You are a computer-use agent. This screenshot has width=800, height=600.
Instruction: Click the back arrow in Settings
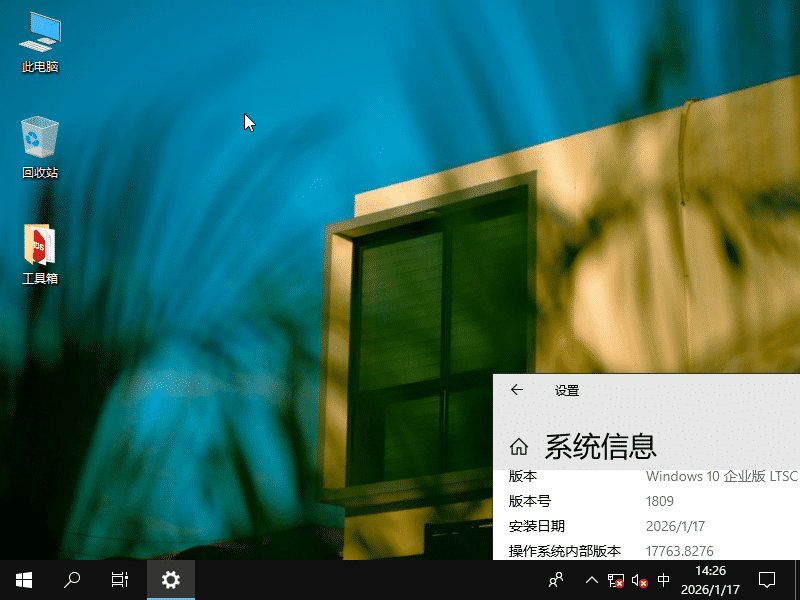[517, 391]
